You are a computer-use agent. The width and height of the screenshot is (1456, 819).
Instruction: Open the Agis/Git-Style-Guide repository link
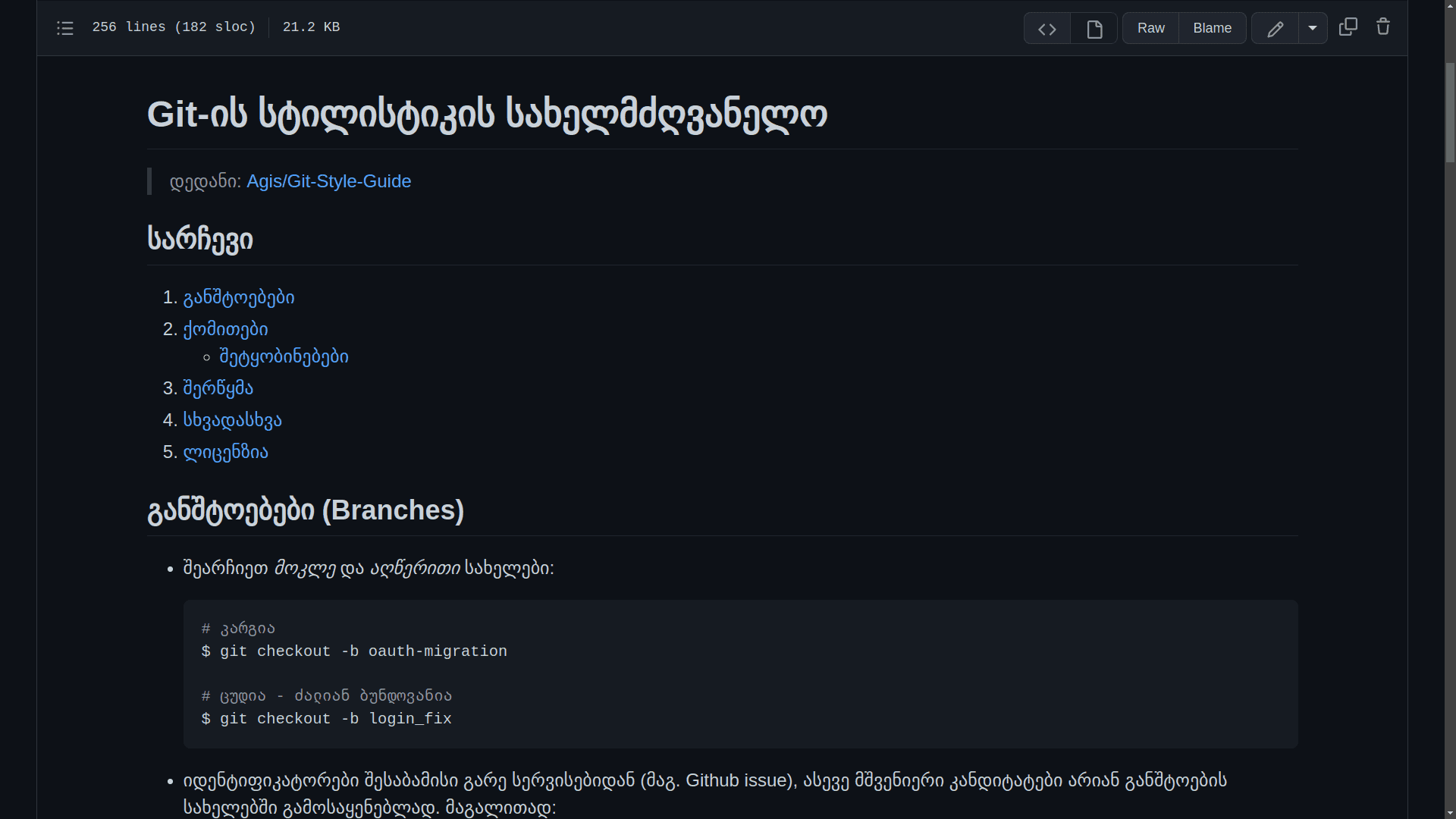pos(329,181)
